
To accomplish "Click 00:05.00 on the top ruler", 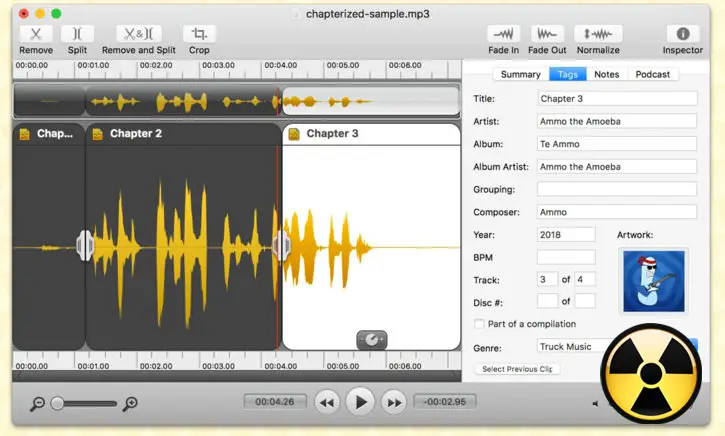I will (343, 65).
